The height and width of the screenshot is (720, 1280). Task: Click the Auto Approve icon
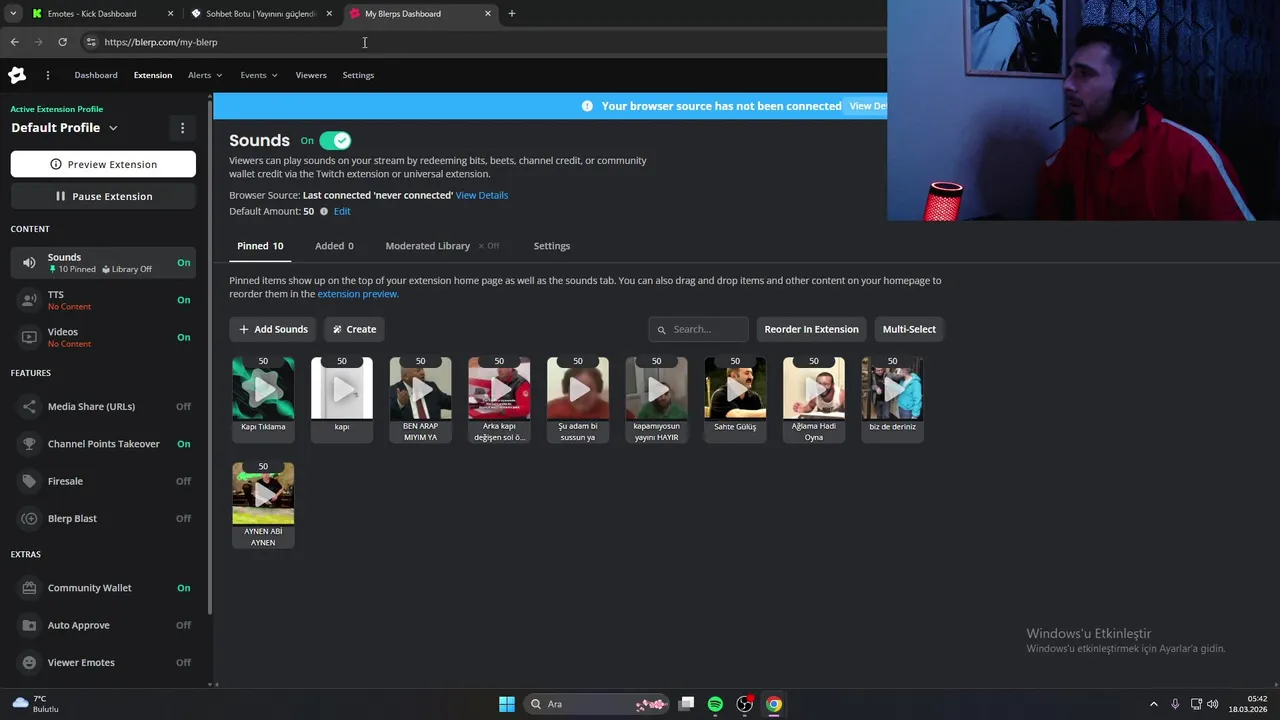29,625
